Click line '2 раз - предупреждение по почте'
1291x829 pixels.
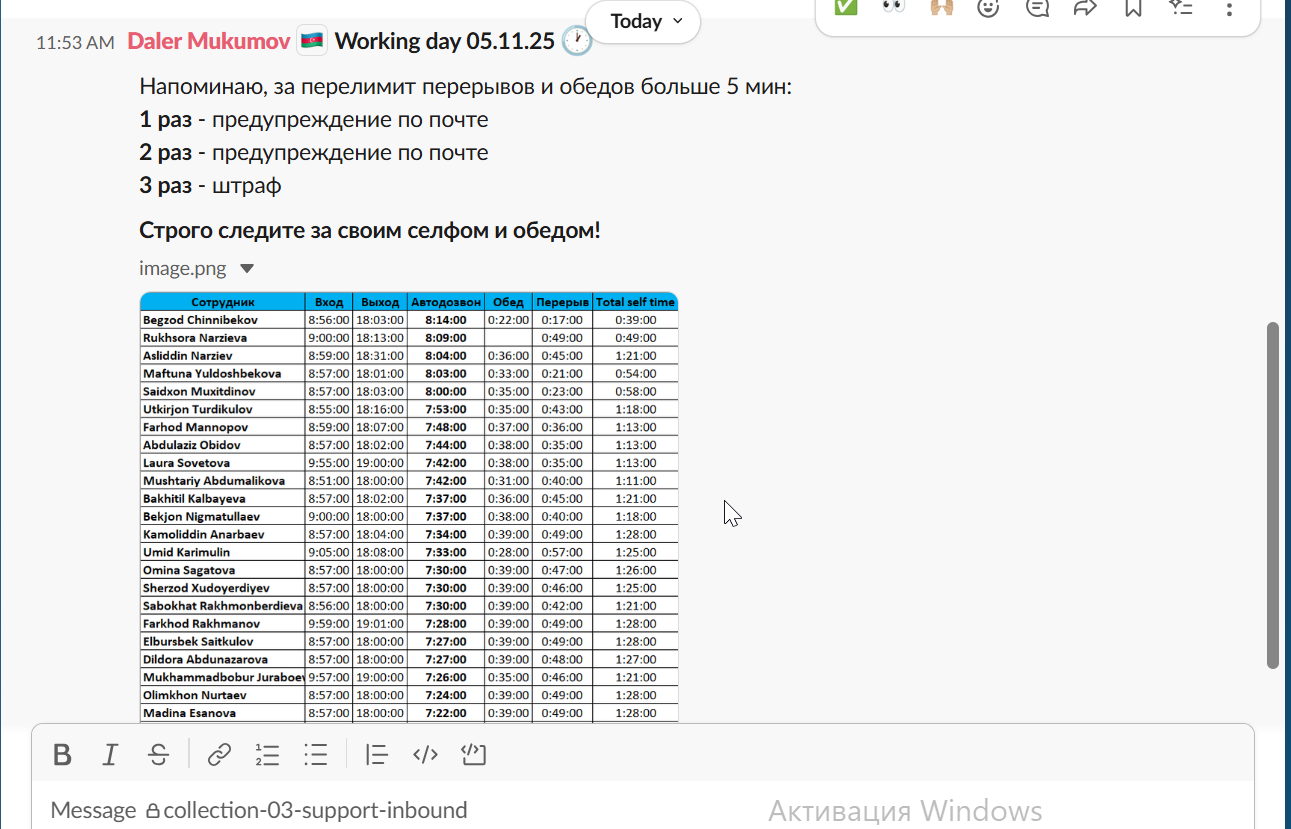tap(314, 153)
